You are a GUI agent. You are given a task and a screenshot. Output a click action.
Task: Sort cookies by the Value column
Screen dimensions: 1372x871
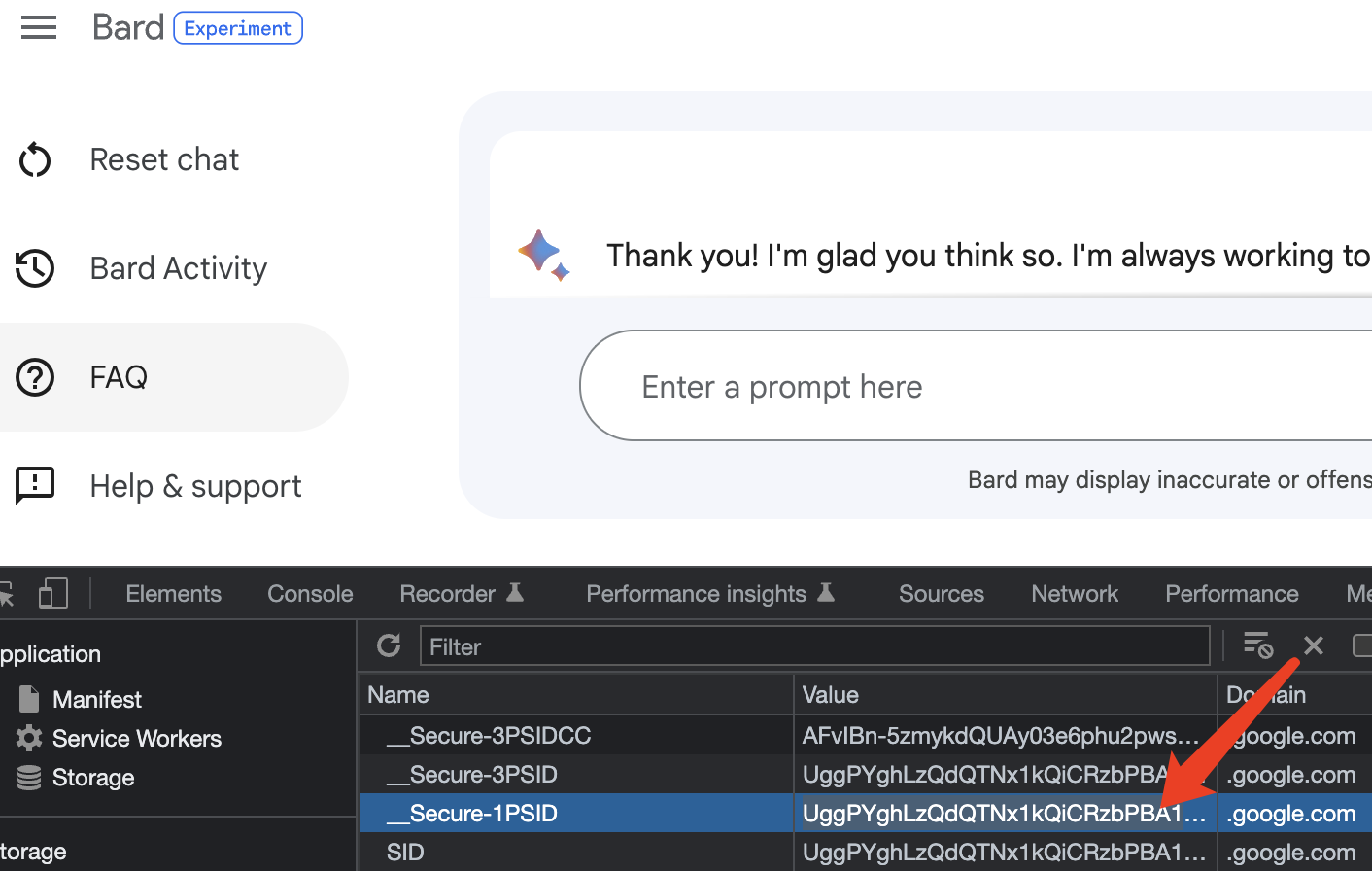click(1006, 695)
